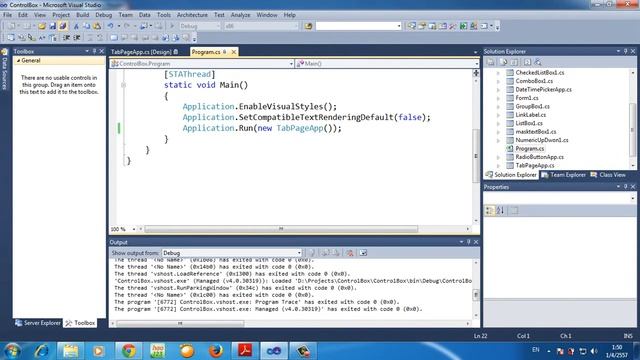Viewport: 640px width, 360px height.
Task: Click the Copy toolbar icon
Action: (x=87, y=26)
